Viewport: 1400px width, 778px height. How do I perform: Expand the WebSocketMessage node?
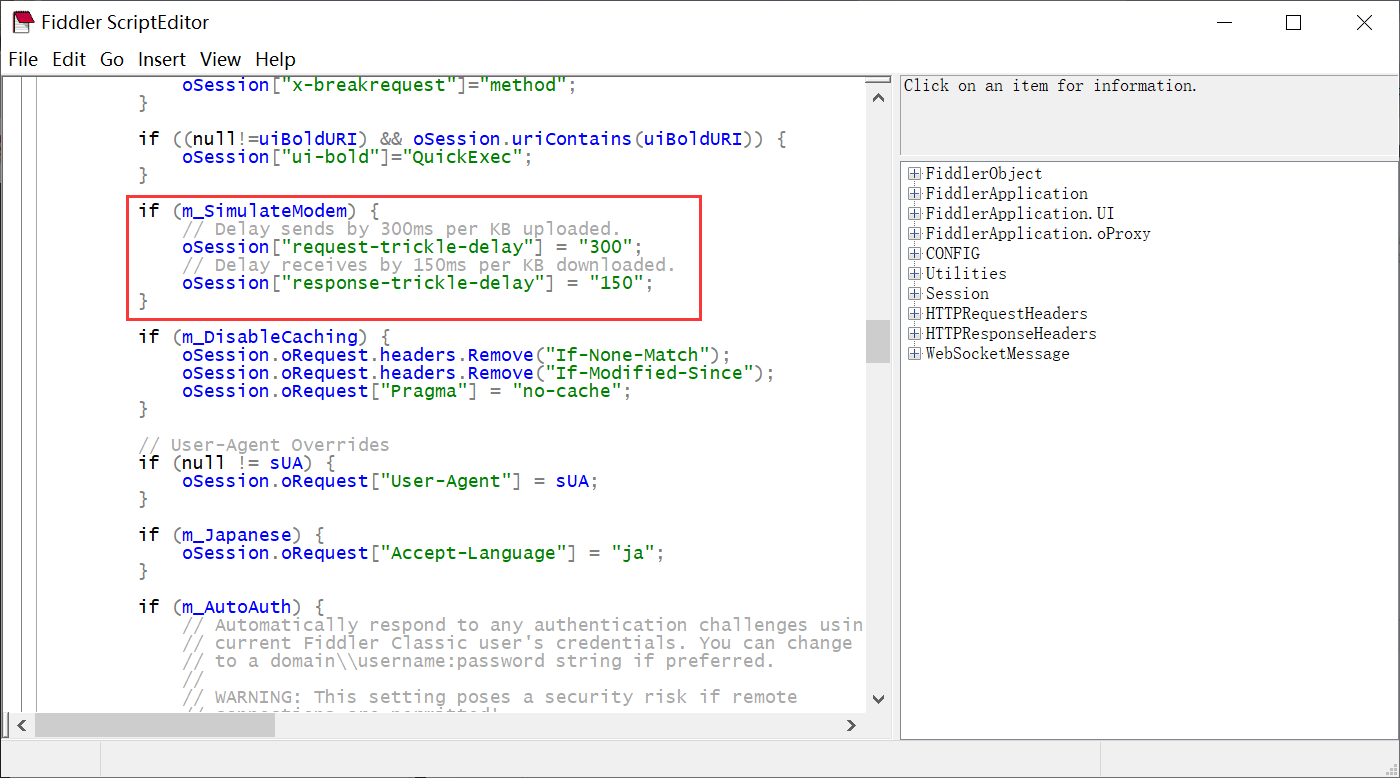[914, 354]
